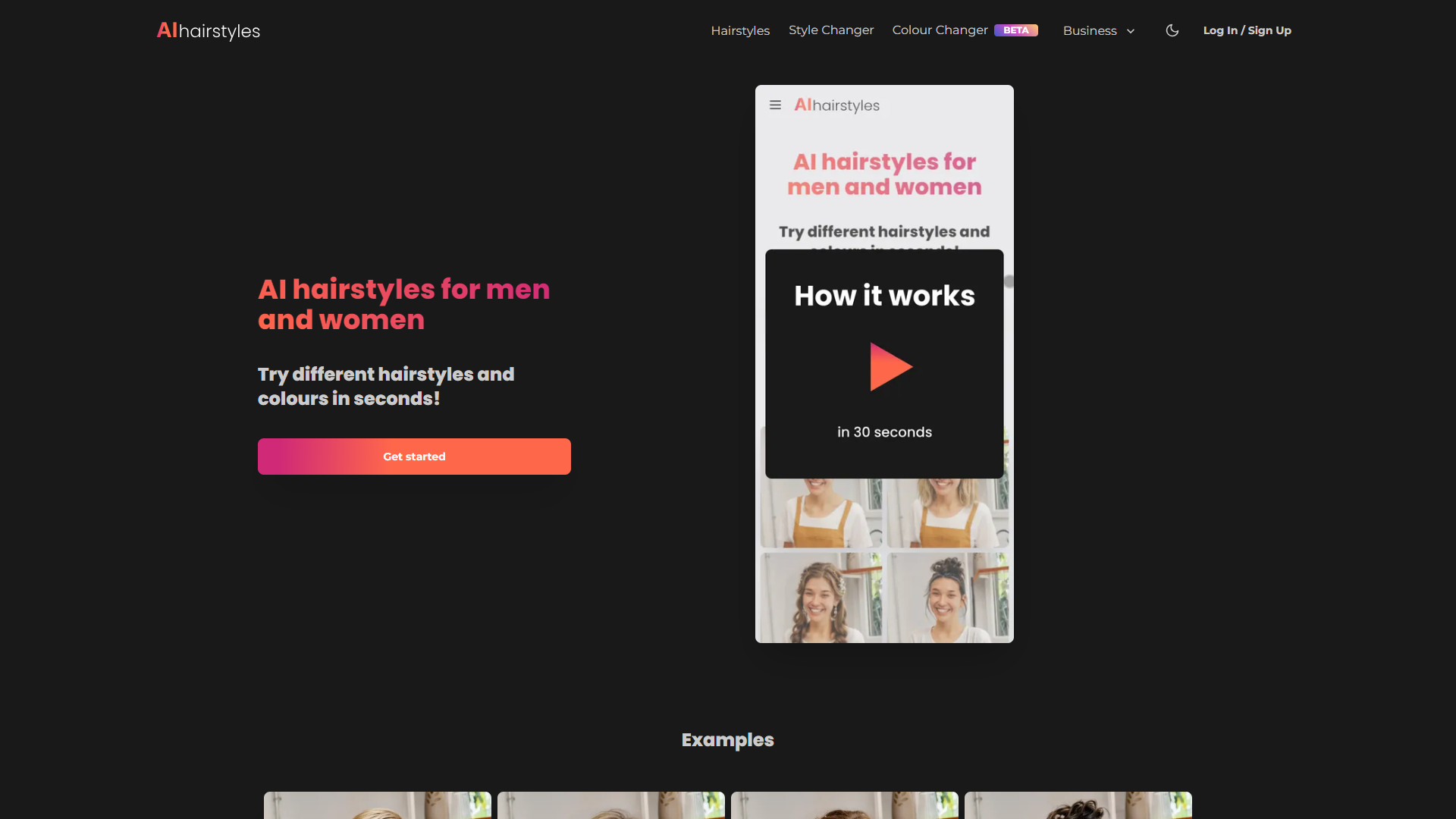Screen dimensions: 1456x819
Task: Click the blonde hairstyle photo in preview
Action: pyautogui.click(x=948, y=513)
